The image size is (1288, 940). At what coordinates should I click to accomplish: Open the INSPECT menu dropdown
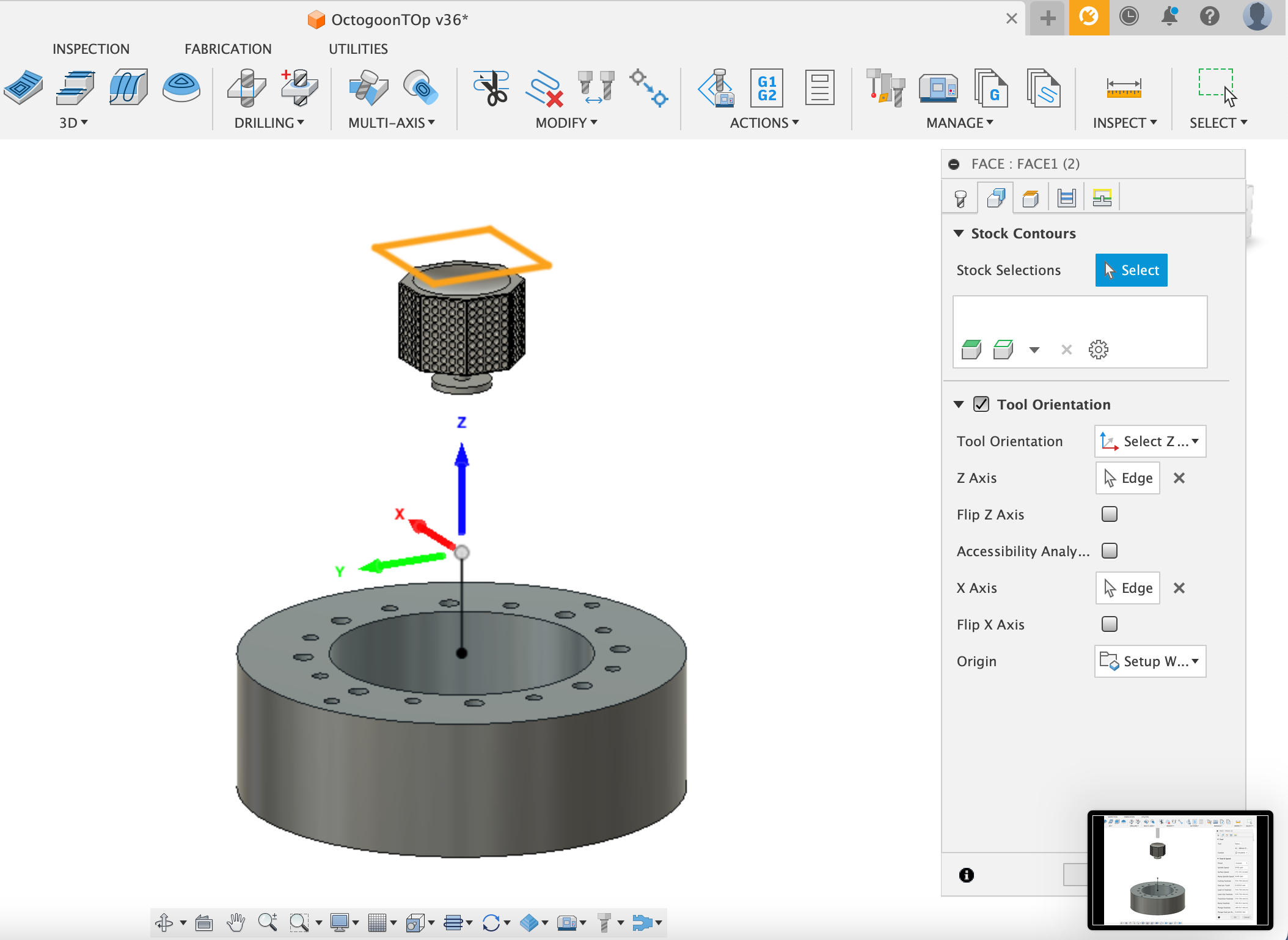coord(1125,123)
